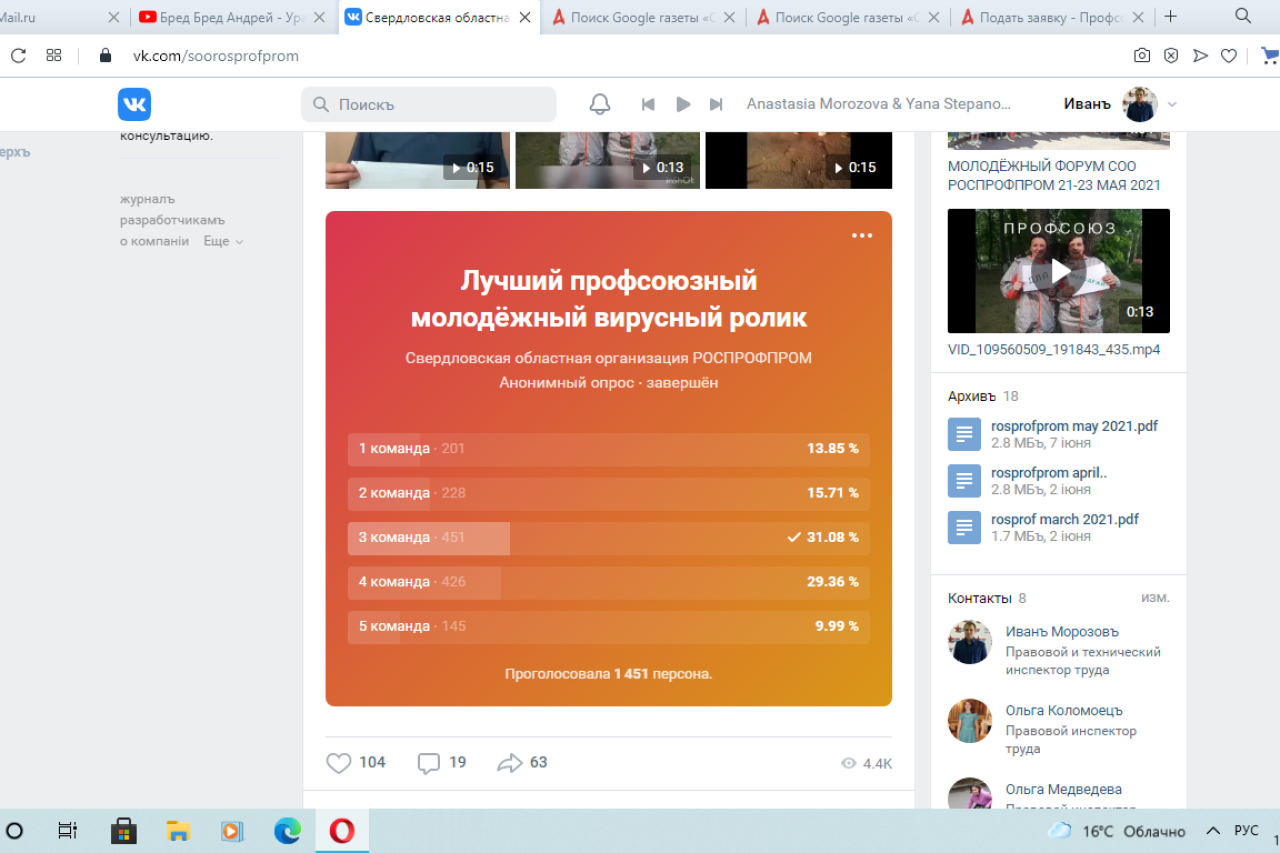Take a snapshot with the camera icon
The width and height of the screenshot is (1280, 853).
pos(1142,56)
